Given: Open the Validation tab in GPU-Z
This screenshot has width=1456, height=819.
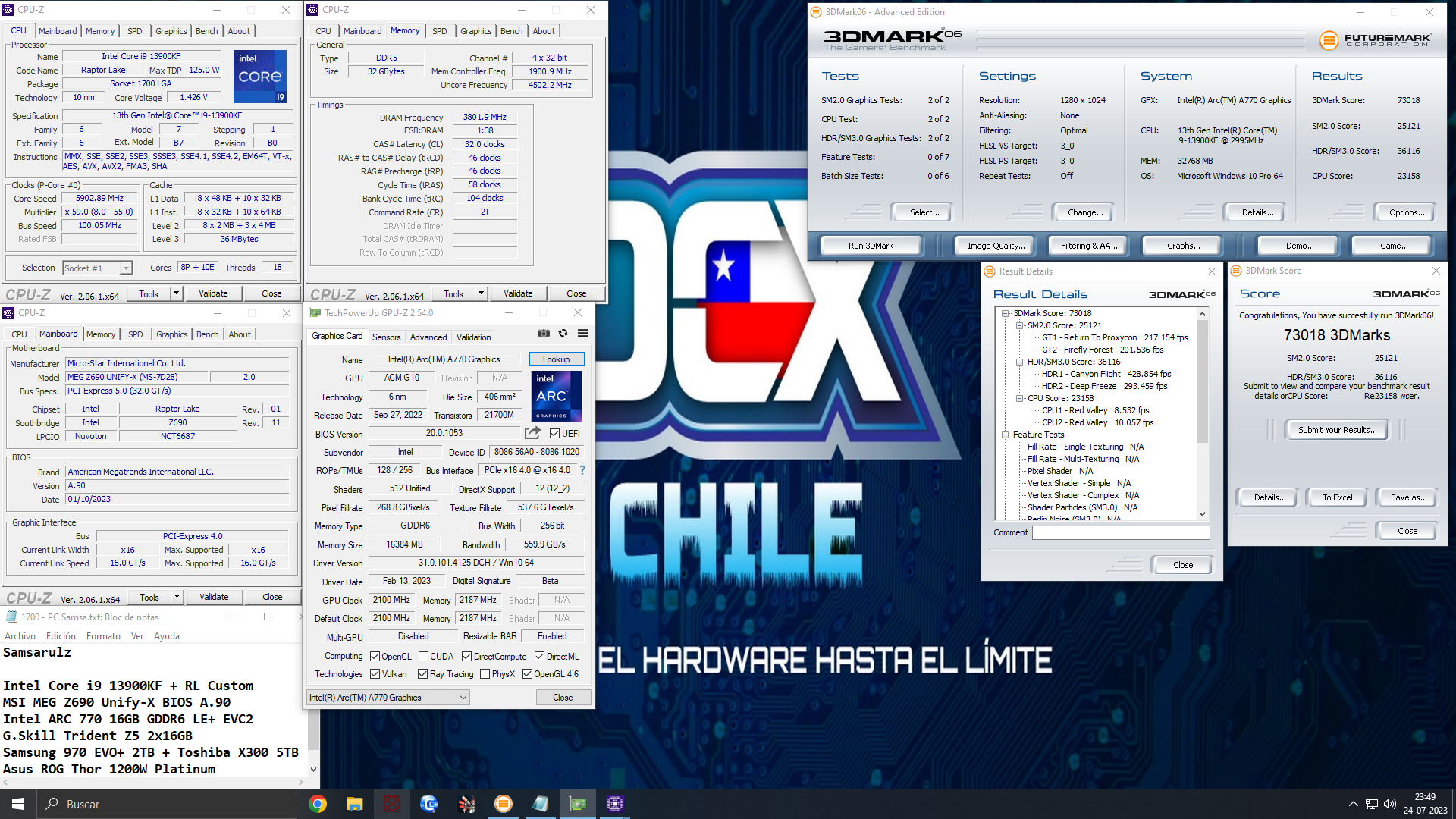Looking at the screenshot, I should pyautogui.click(x=474, y=337).
